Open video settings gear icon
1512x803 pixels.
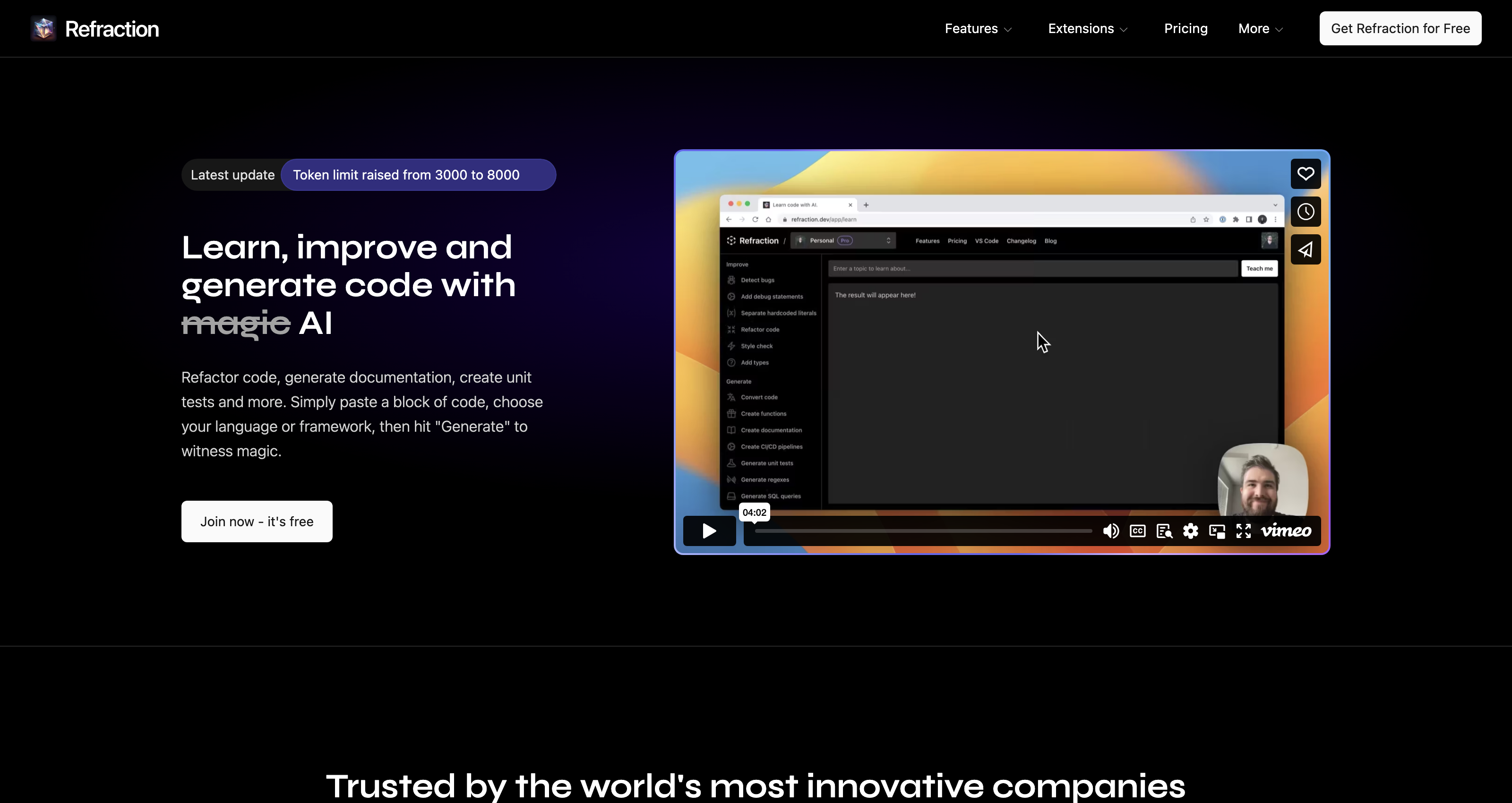(1190, 530)
